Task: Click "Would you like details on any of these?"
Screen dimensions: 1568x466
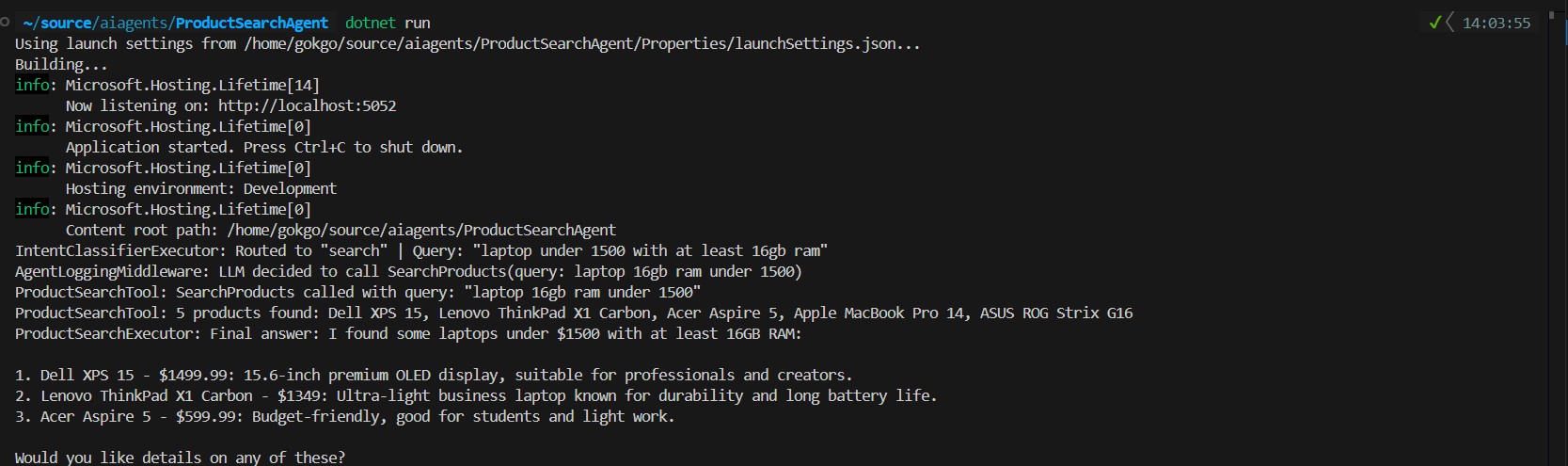Action: 180,458
